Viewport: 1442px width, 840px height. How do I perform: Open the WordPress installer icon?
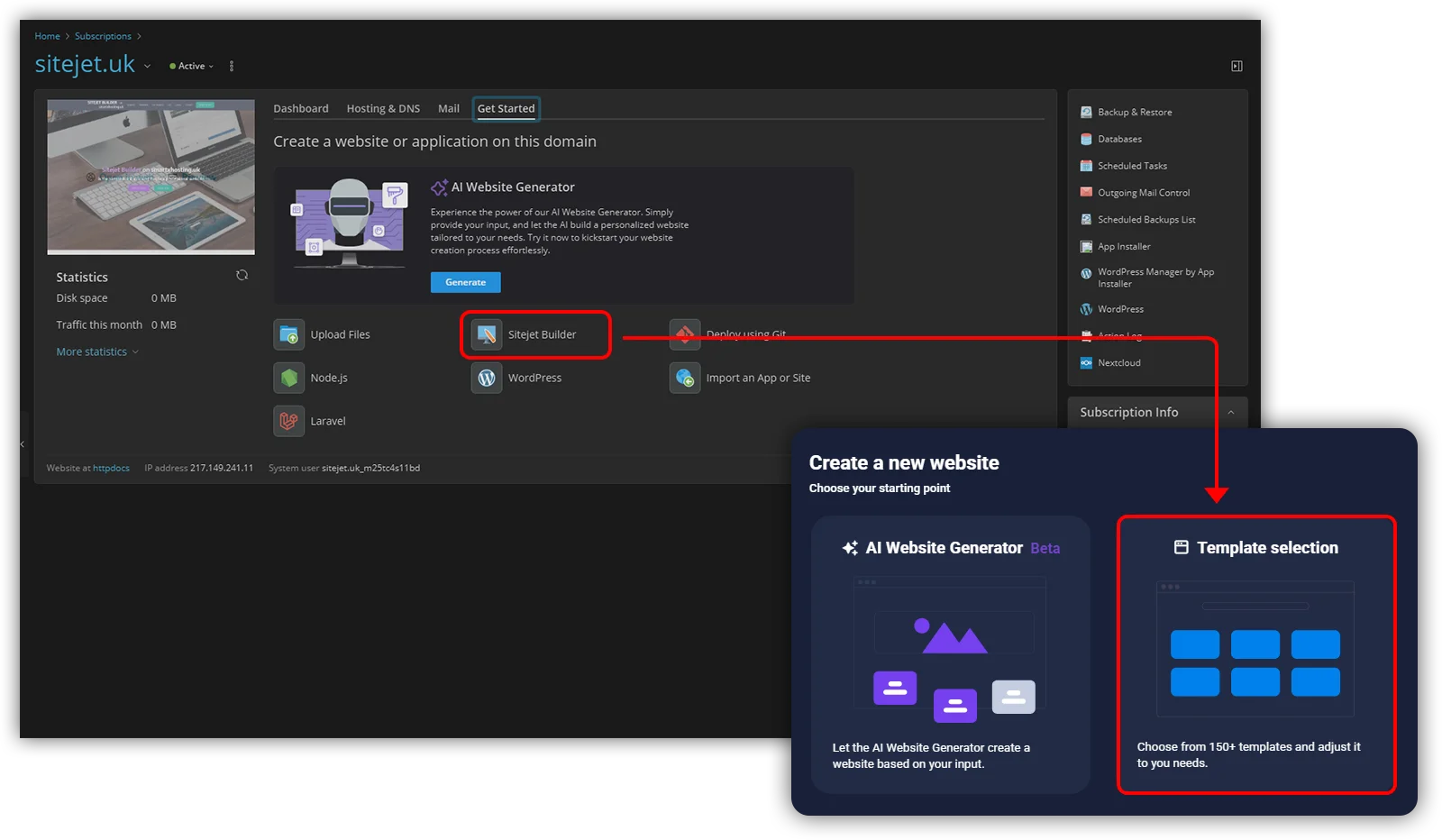pyautogui.click(x=487, y=378)
